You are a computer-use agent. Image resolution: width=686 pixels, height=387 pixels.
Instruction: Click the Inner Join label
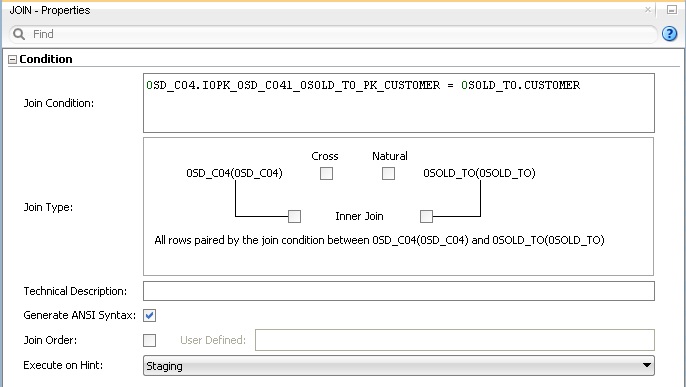(359, 216)
